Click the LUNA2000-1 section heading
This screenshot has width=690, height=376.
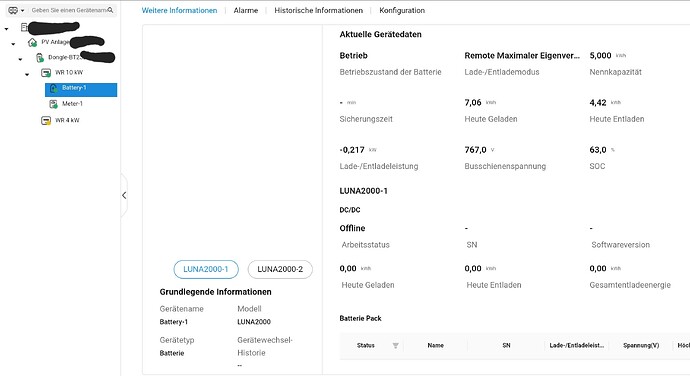(363, 191)
